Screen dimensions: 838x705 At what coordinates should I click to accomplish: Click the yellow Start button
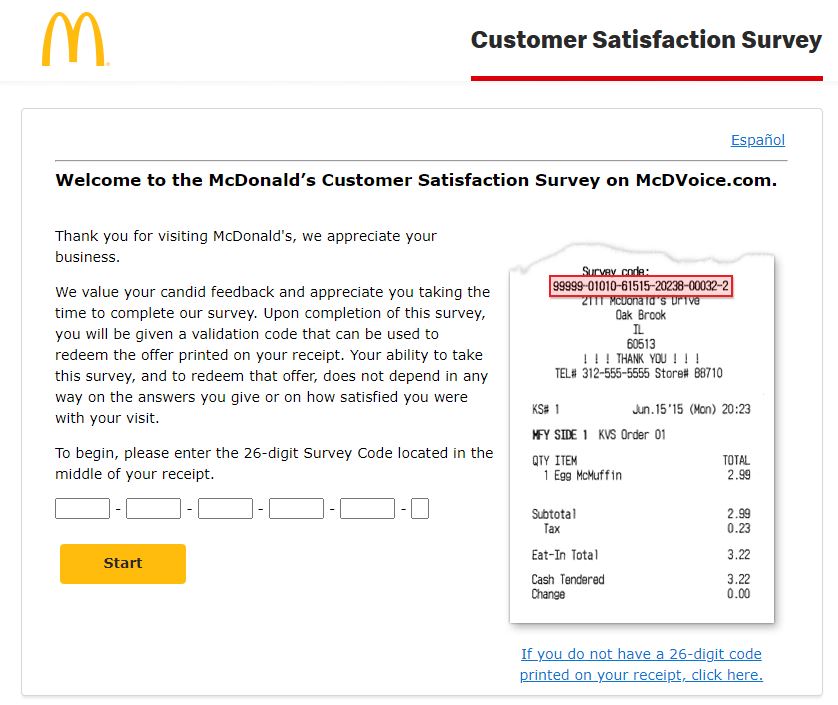123,563
